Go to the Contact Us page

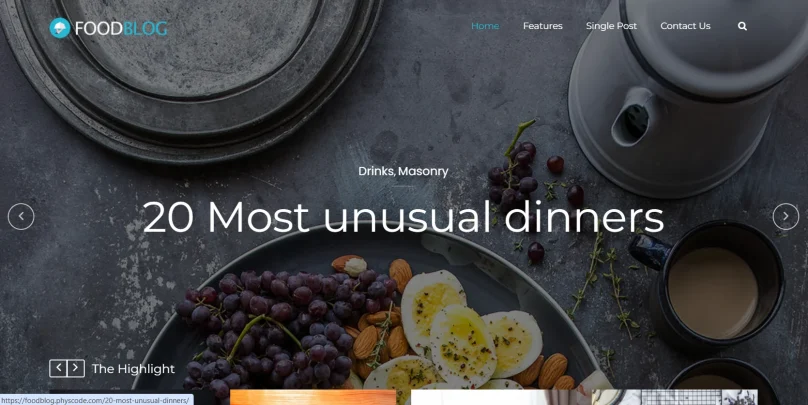point(685,26)
